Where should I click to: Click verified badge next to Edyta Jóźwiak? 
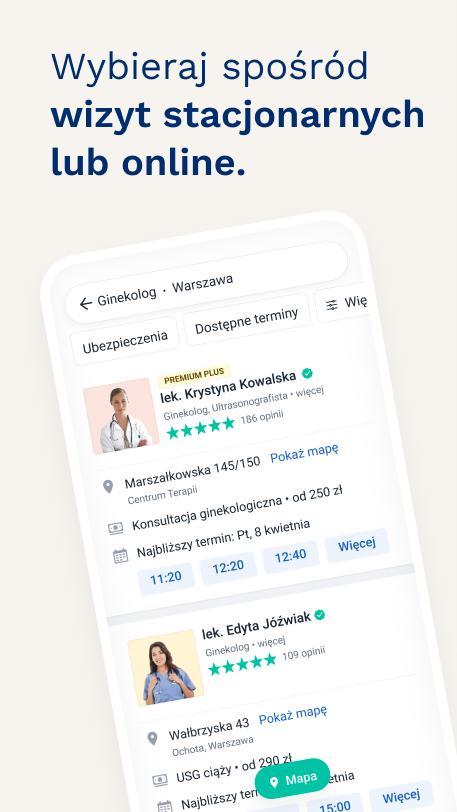[320, 615]
